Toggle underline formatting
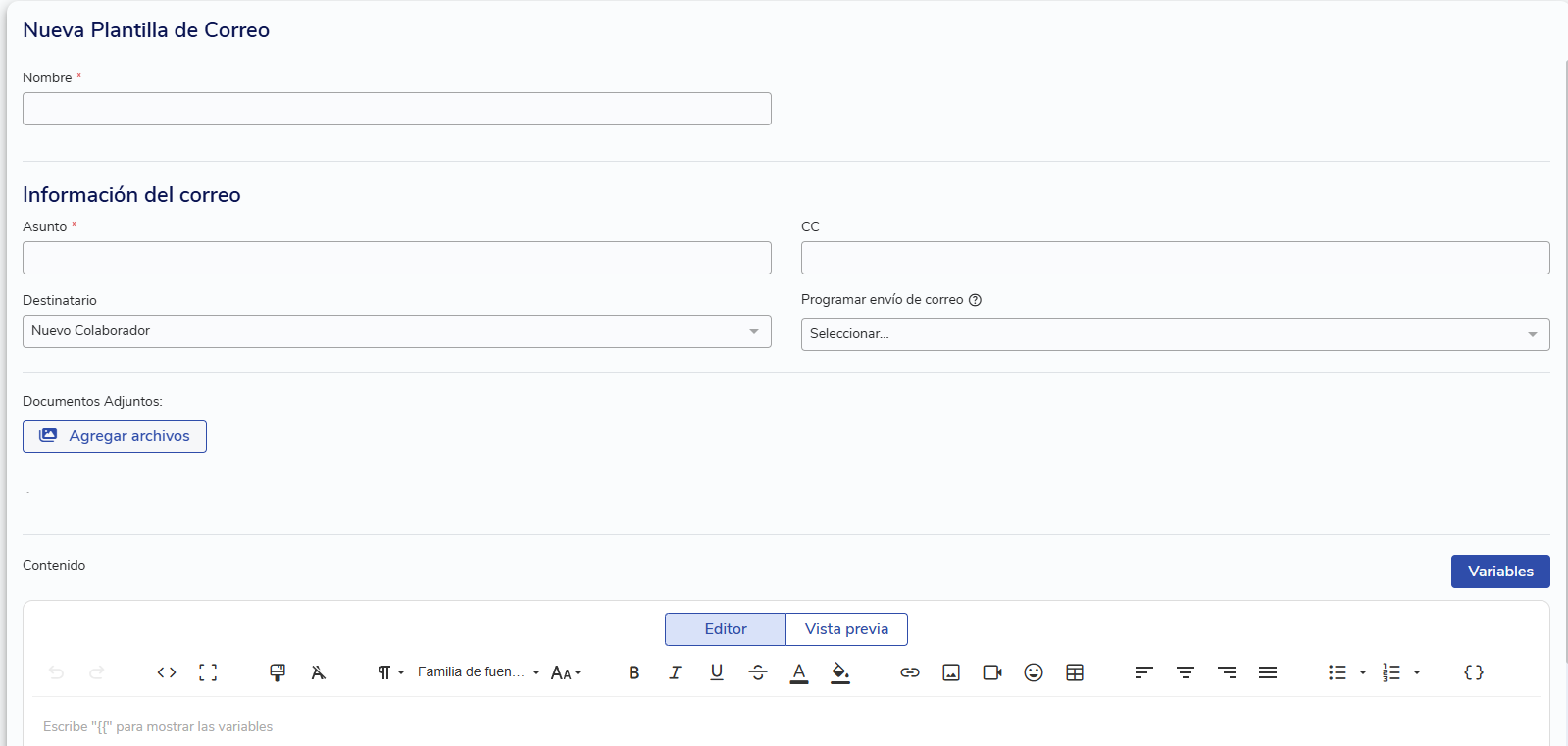 pos(717,672)
